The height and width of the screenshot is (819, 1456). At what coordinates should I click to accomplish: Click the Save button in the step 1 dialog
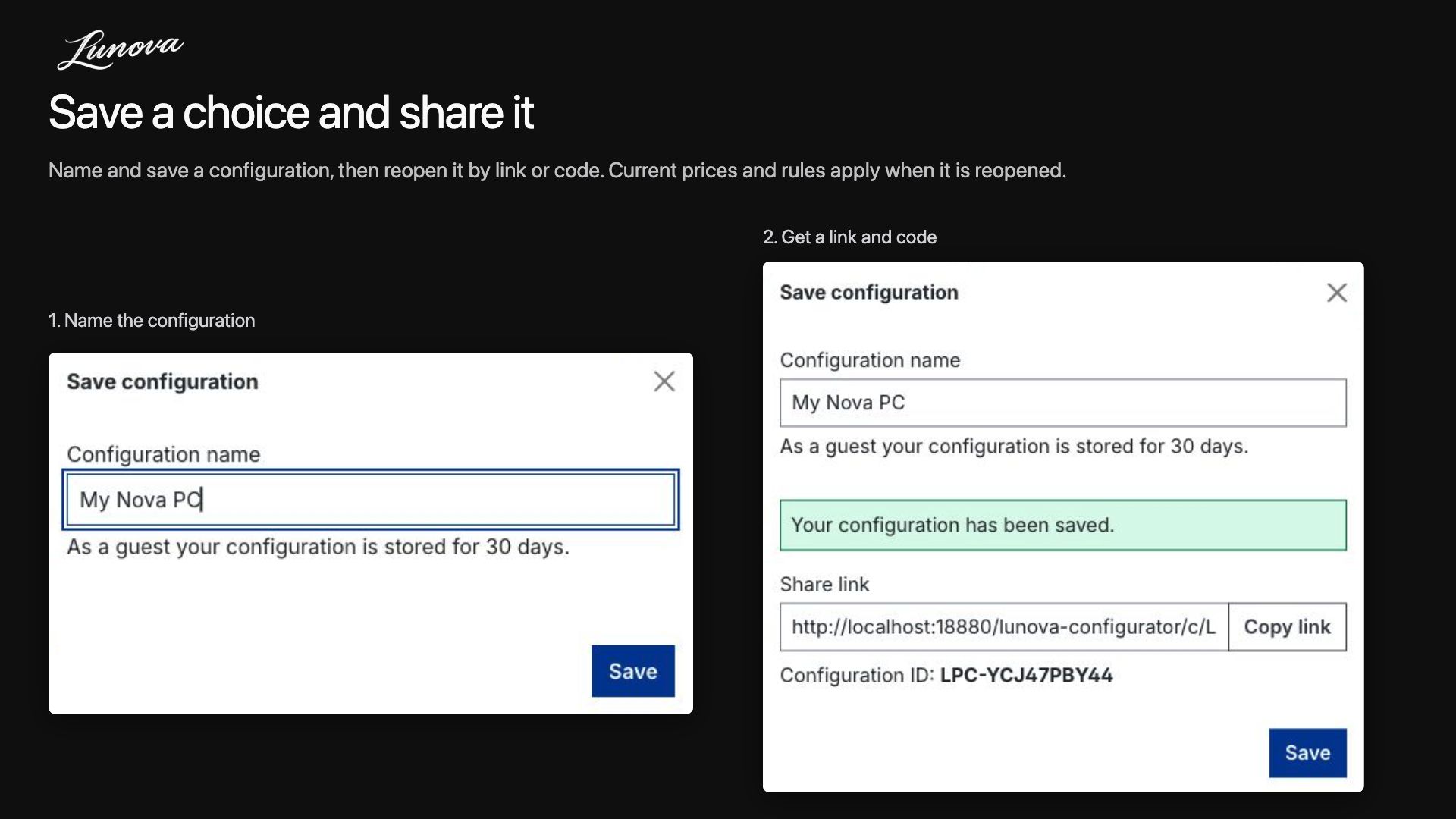click(x=633, y=671)
